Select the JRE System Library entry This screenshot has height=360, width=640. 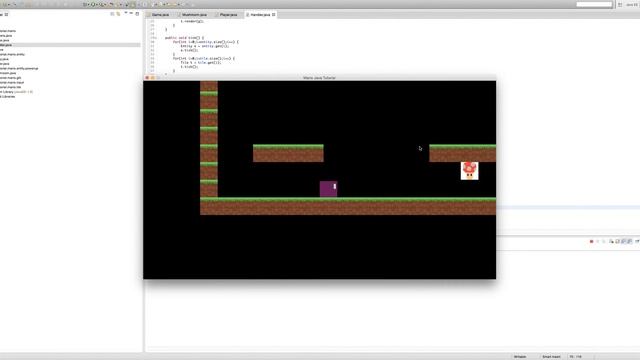click(16, 92)
